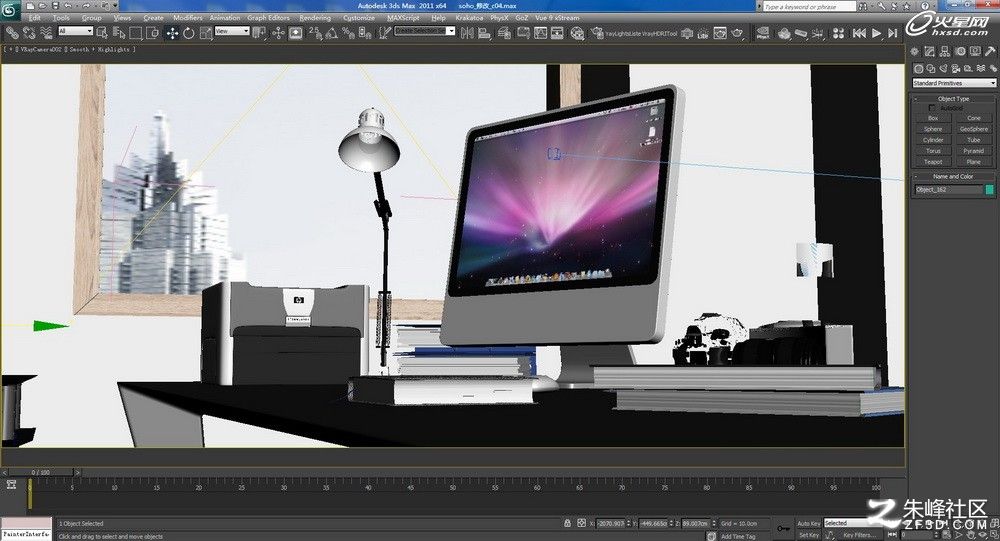The width and height of the screenshot is (1000, 541).
Task: Click Use Pivot Point Center icon
Action: (x=258, y=32)
